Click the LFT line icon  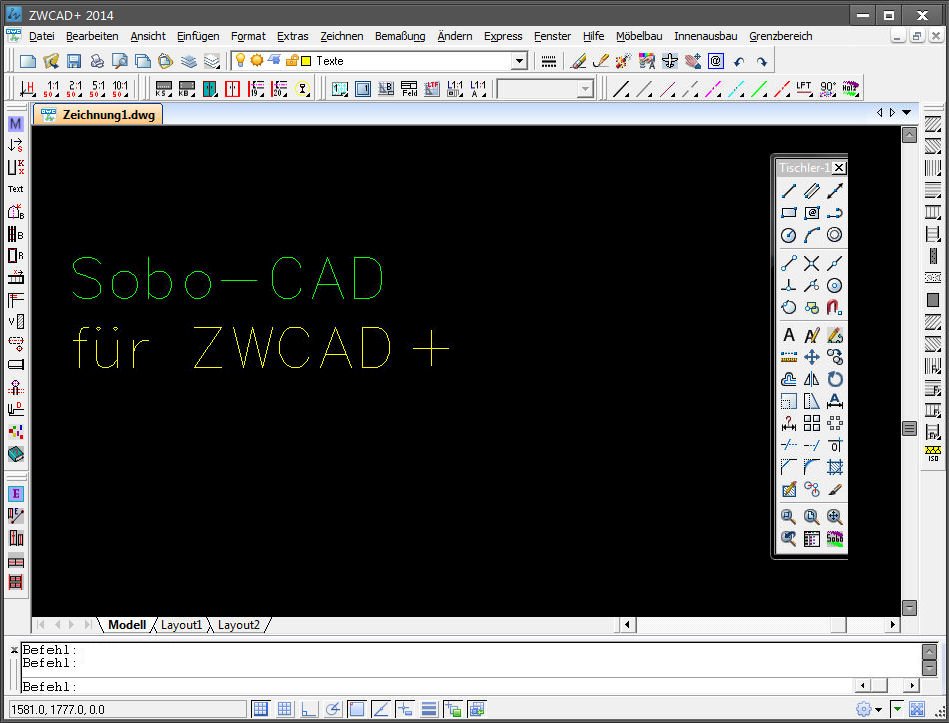click(804, 89)
